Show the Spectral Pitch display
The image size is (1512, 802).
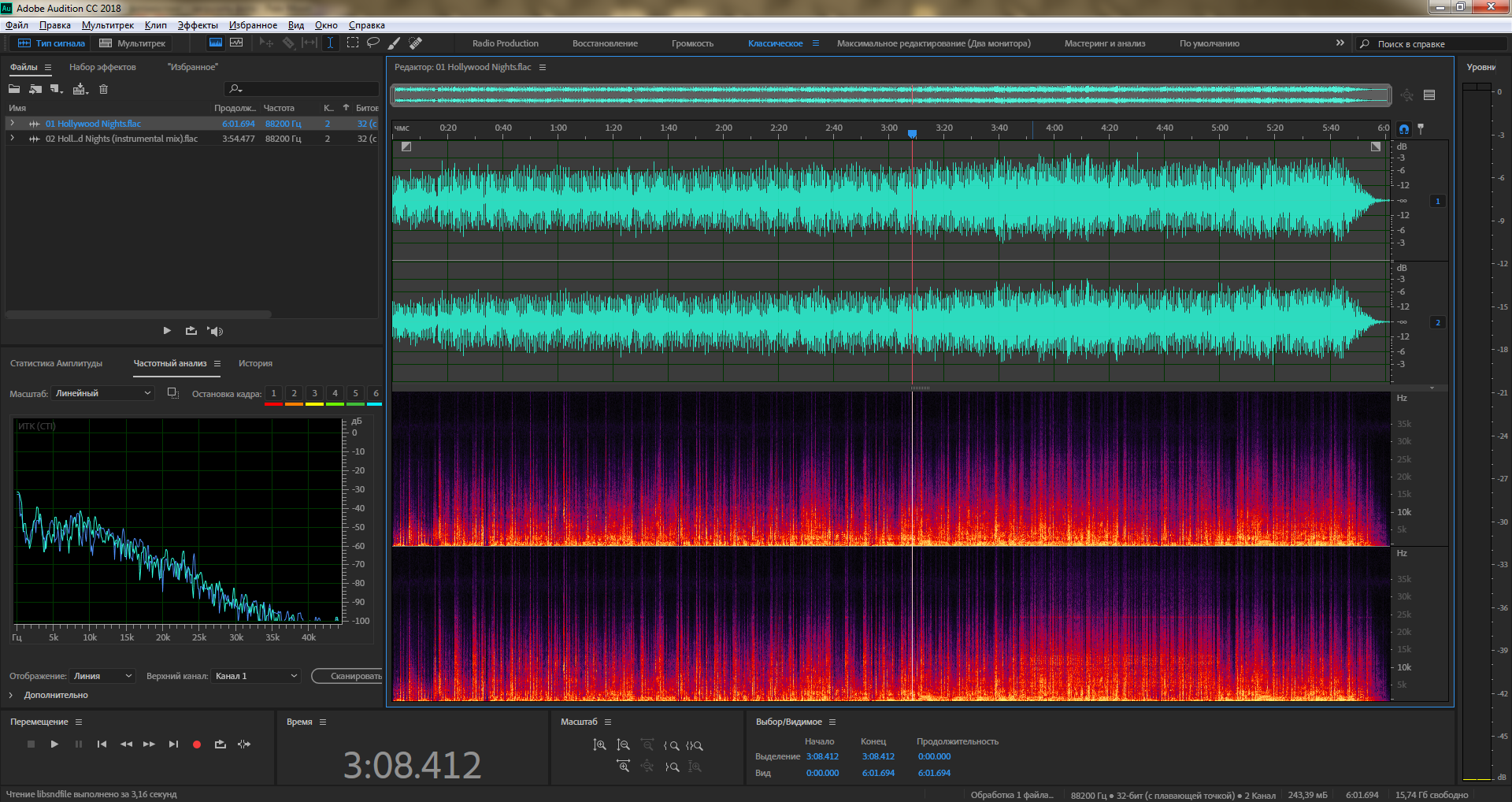coord(236,43)
